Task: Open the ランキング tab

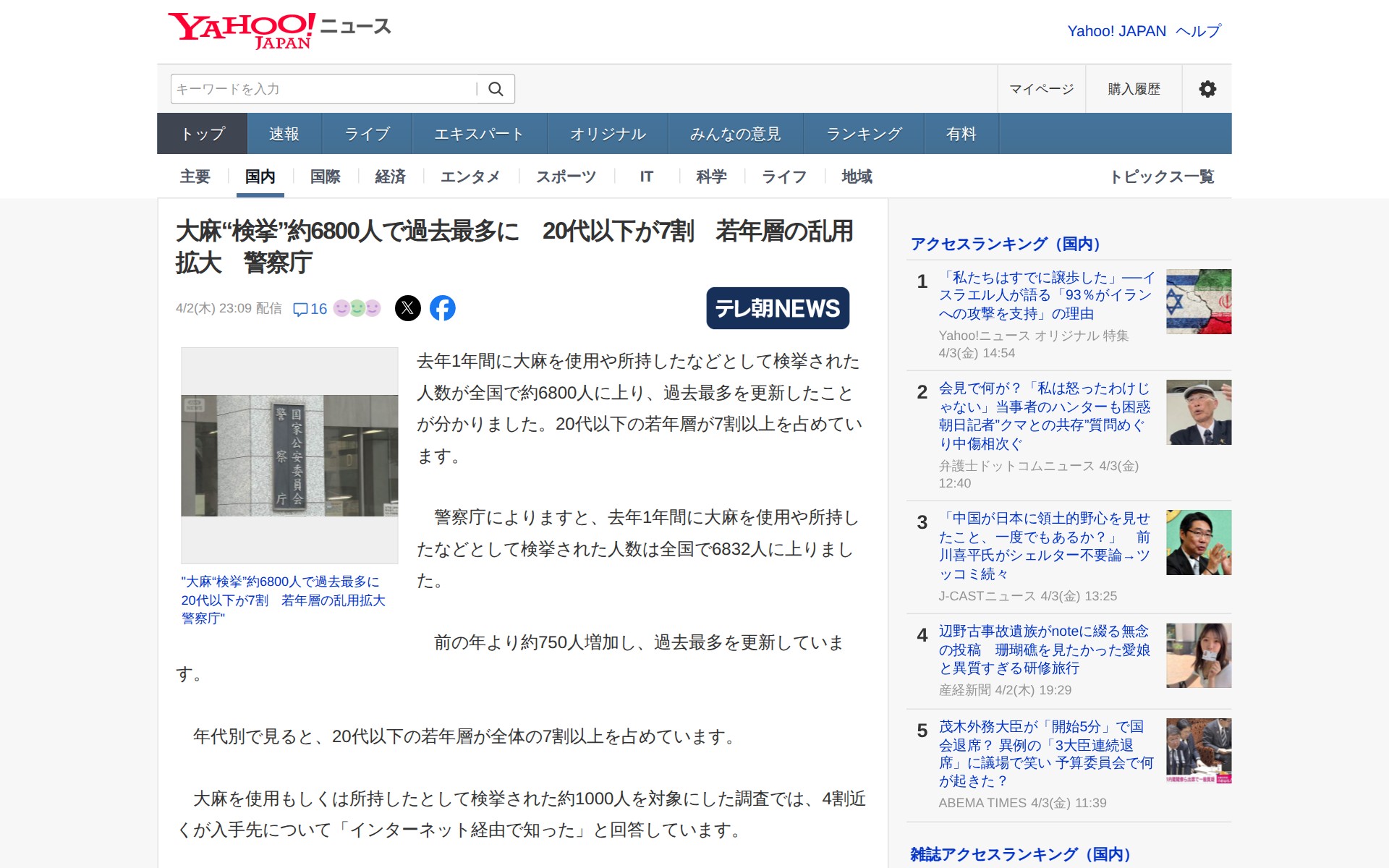Action: point(864,134)
